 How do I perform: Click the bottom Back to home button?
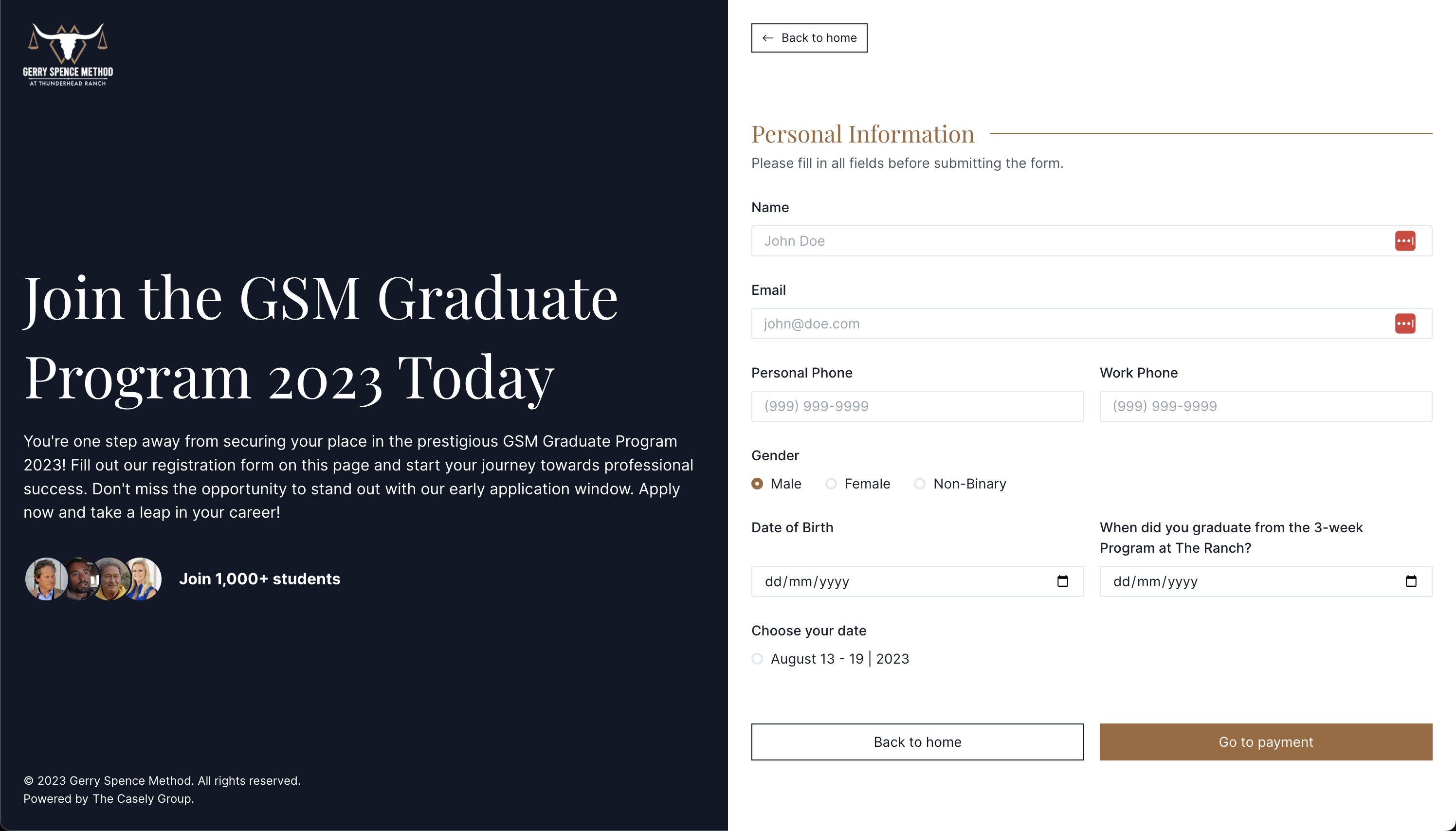(x=917, y=742)
